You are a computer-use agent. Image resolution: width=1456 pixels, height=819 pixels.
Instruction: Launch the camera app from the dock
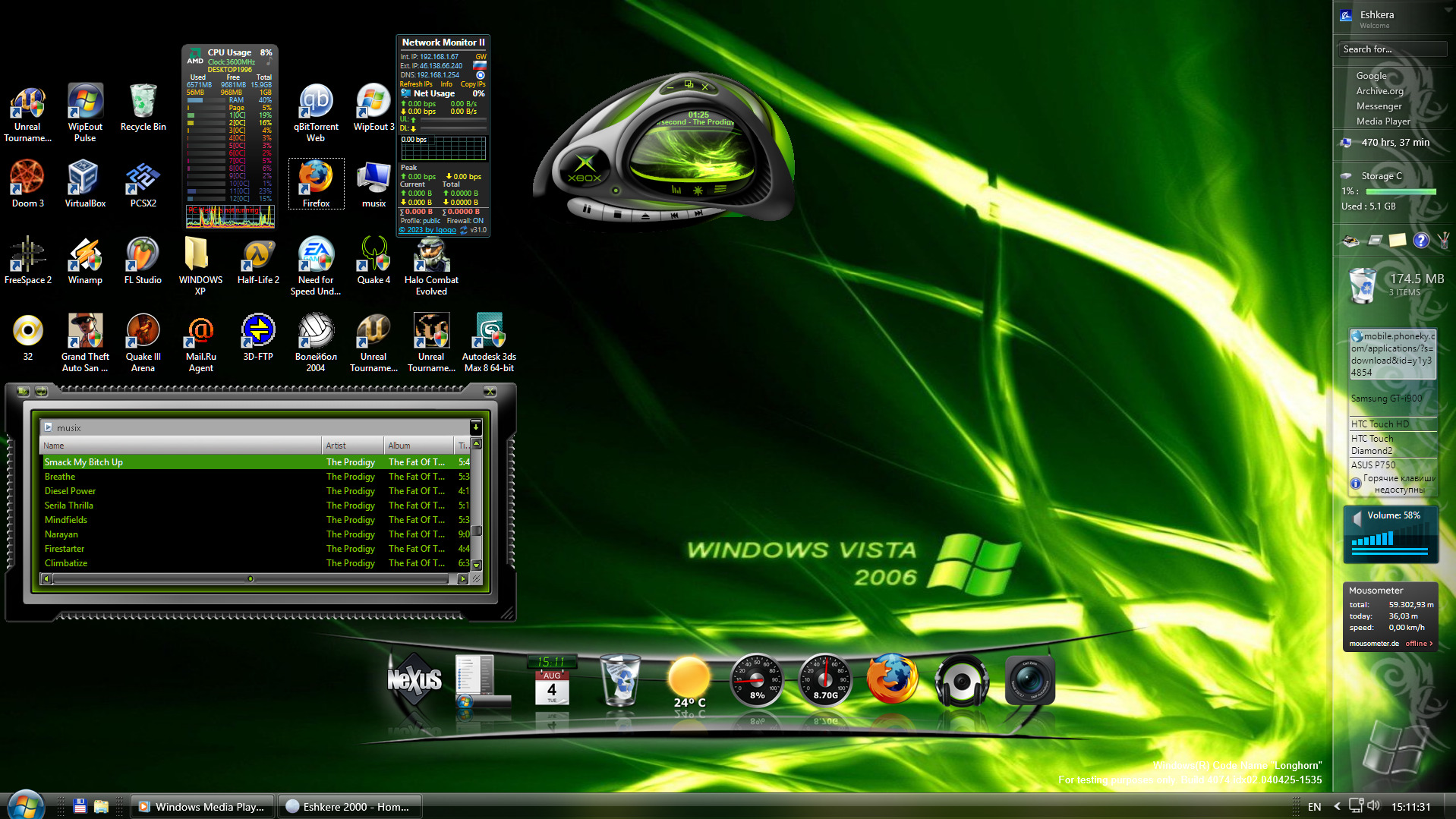(x=1029, y=681)
